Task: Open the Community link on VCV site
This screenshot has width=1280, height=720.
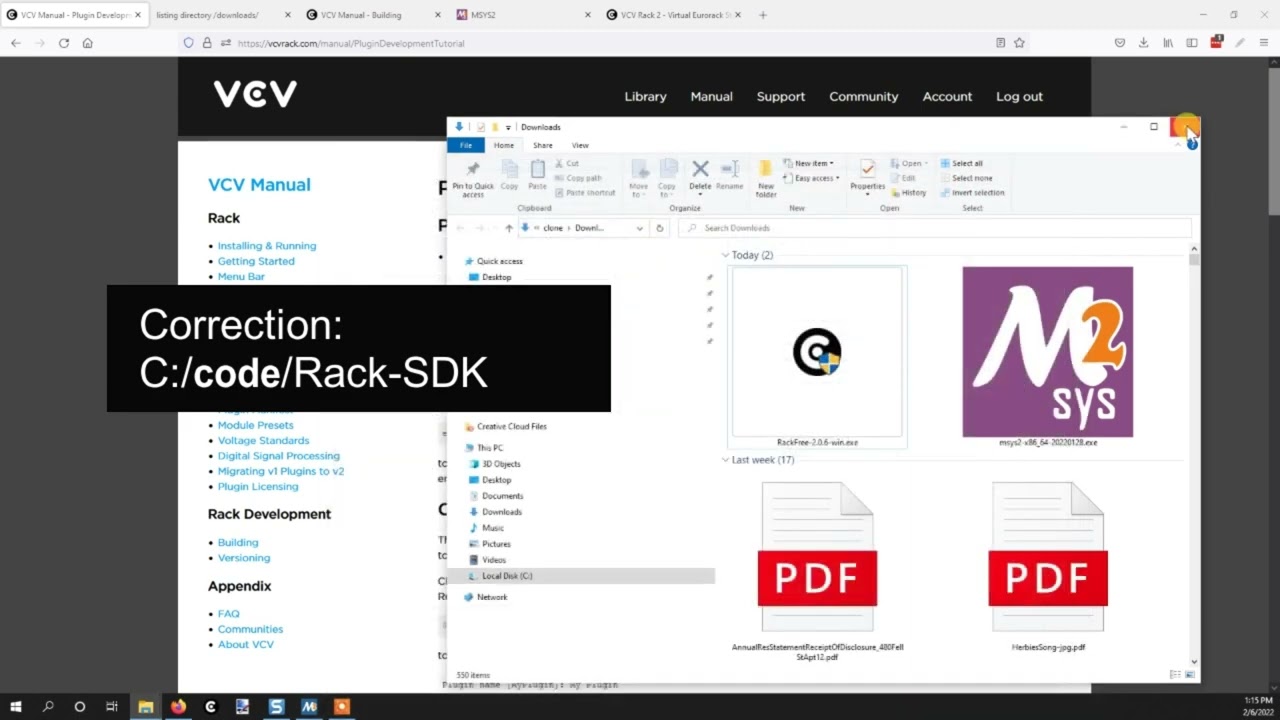Action: pos(863,97)
